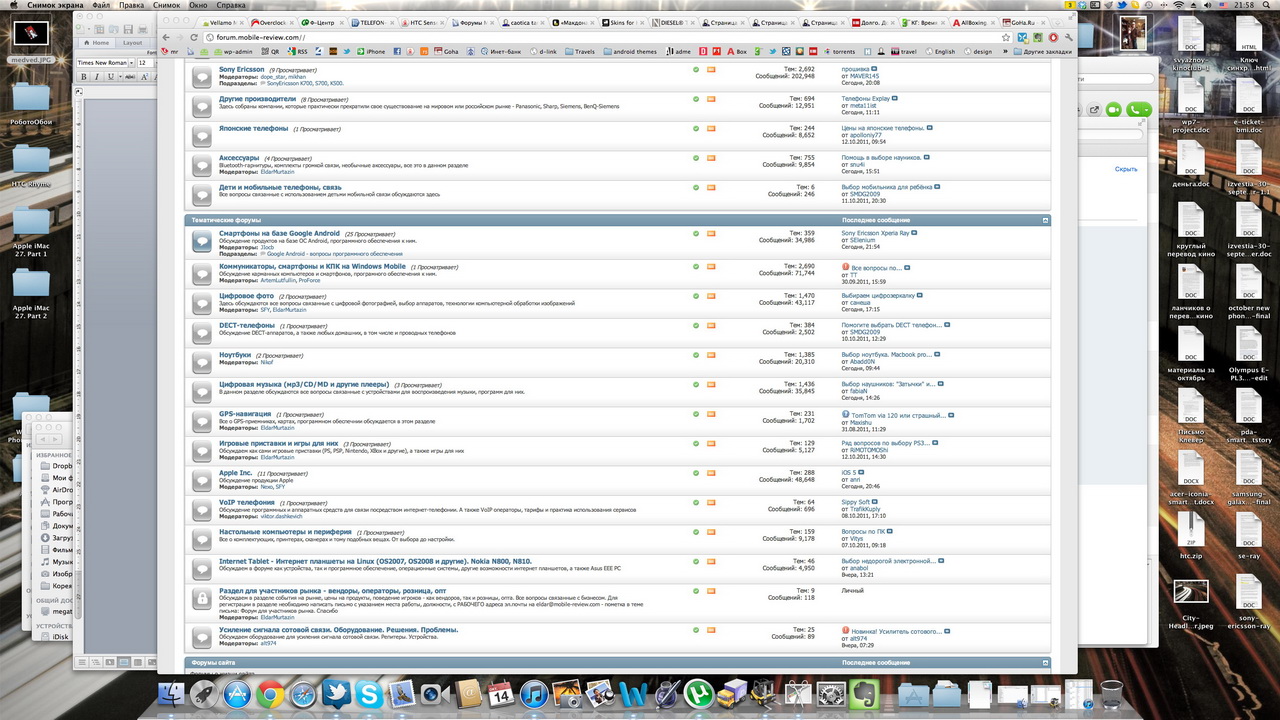Open last post 'Выбираем цифрозеркалку'
This screenshot has width=1280, height=720.
(x=876, y=296)
